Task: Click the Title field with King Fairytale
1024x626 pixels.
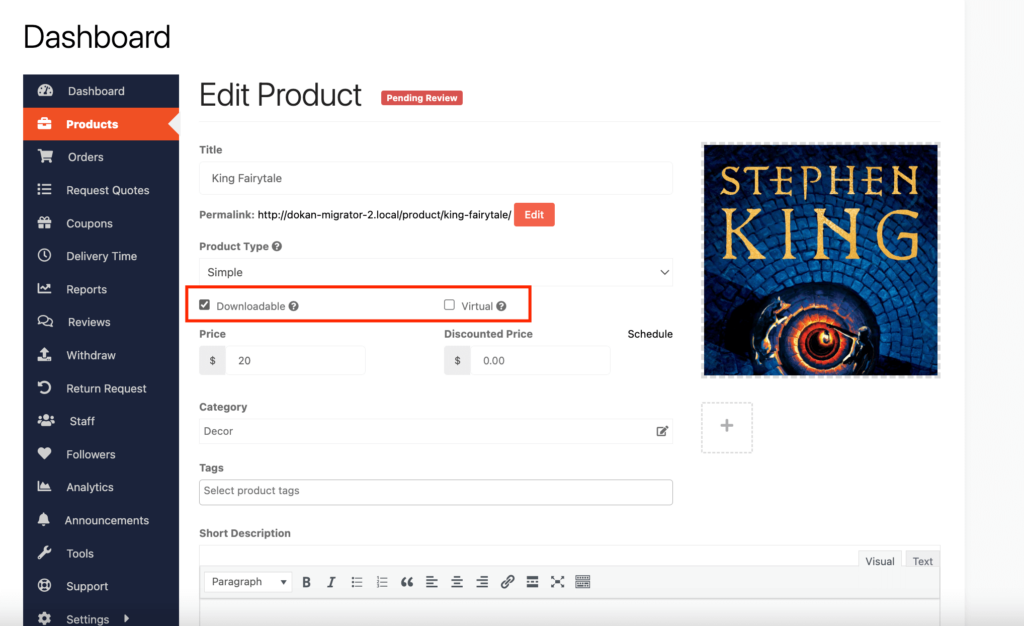Action: [436, 178]
